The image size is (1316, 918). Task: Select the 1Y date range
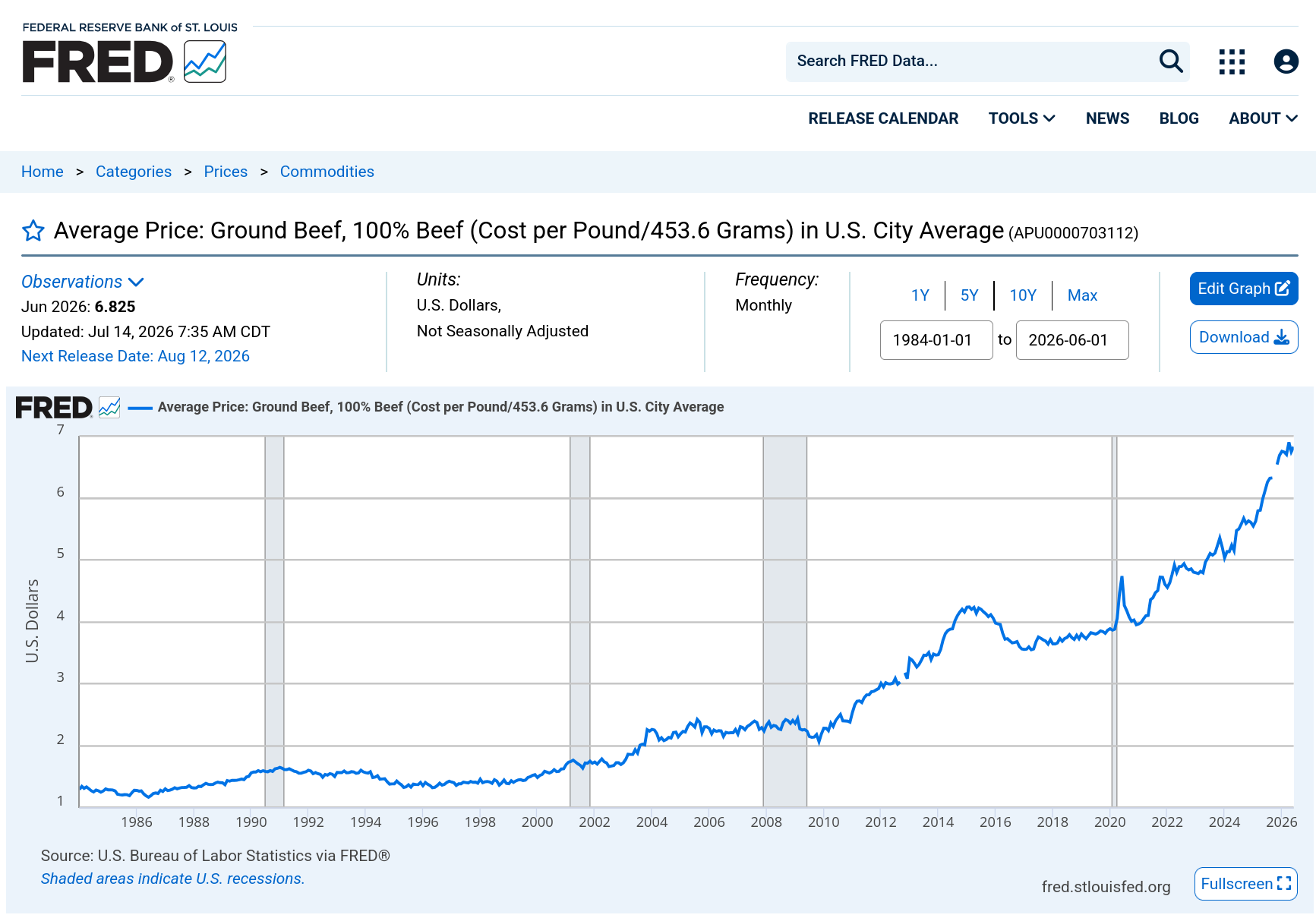tap(920, 295)
